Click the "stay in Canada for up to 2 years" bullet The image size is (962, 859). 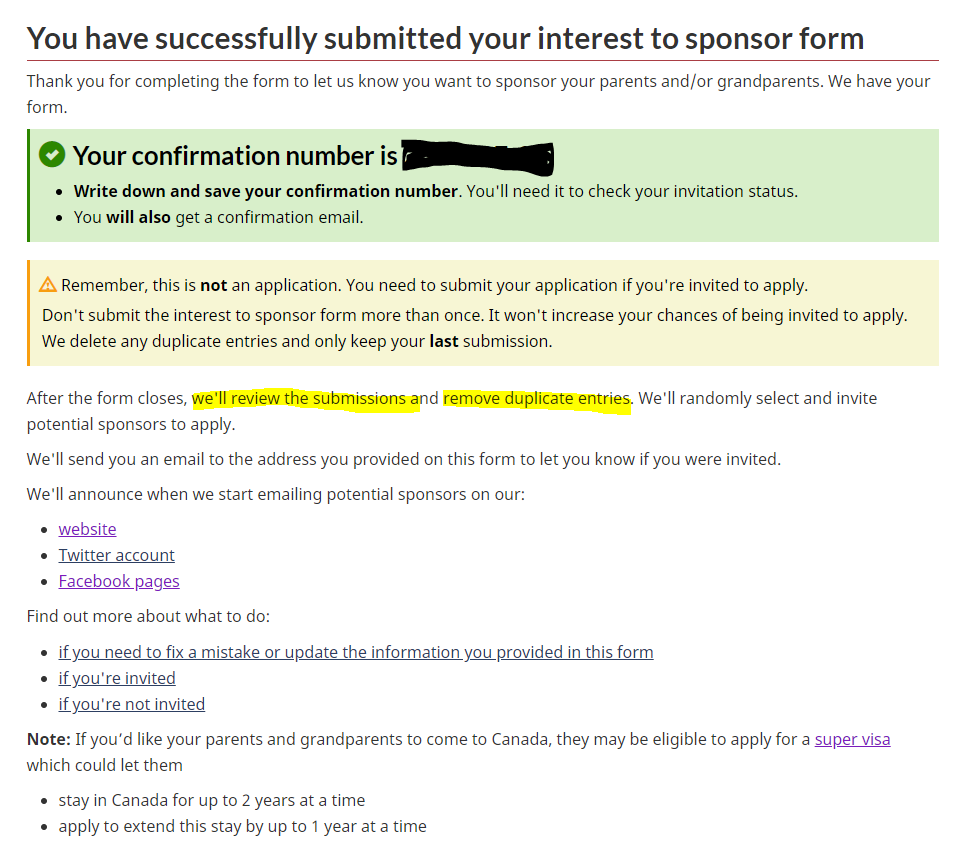tap(212, 801)
